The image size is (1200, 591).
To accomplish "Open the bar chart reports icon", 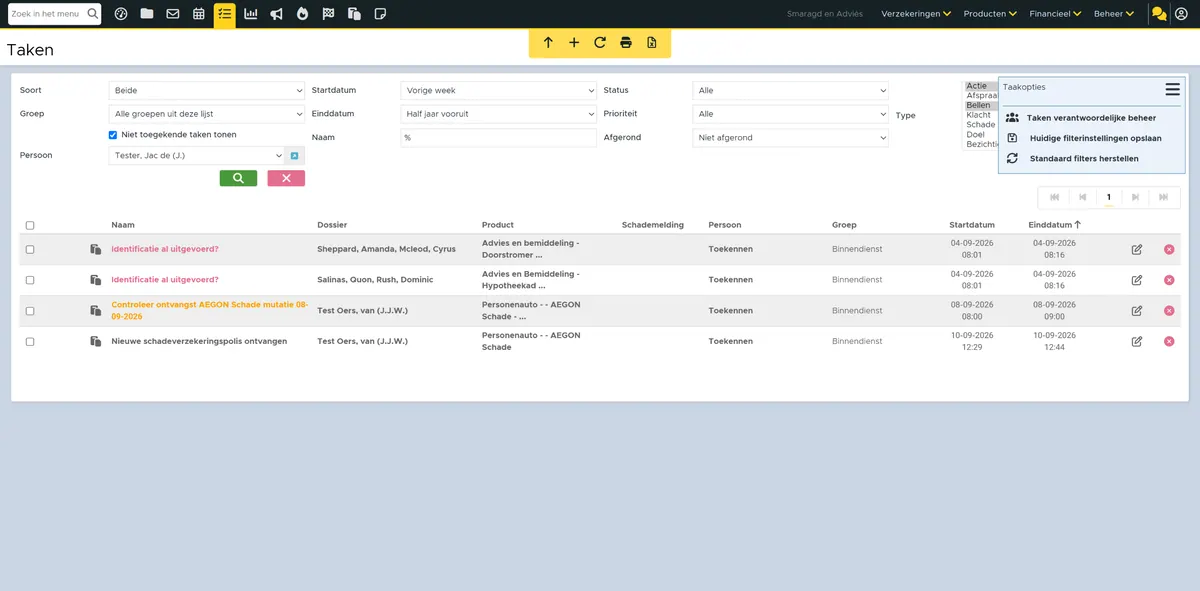I will click(x=250, y=14).
